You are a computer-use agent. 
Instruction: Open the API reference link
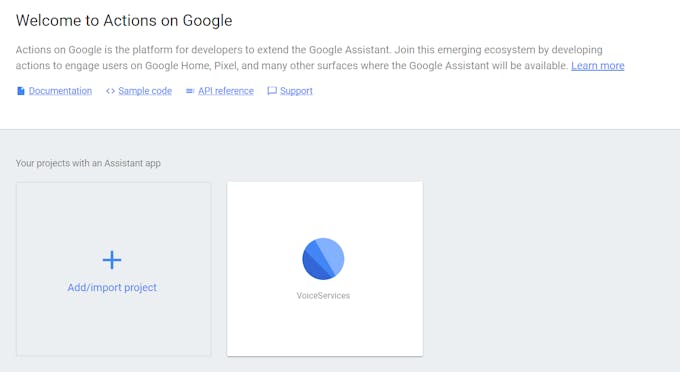pos(226,91)
